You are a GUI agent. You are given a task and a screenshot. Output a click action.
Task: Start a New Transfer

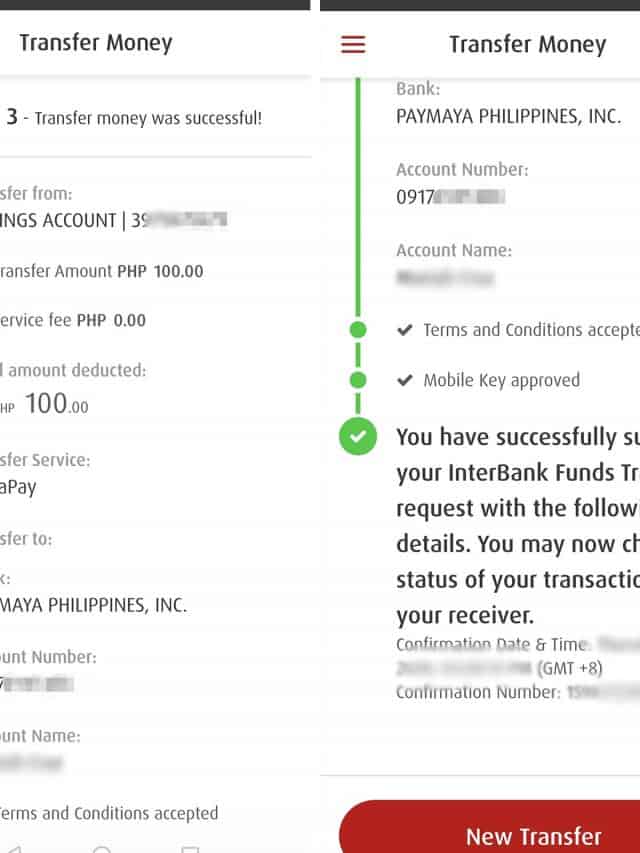533,835
